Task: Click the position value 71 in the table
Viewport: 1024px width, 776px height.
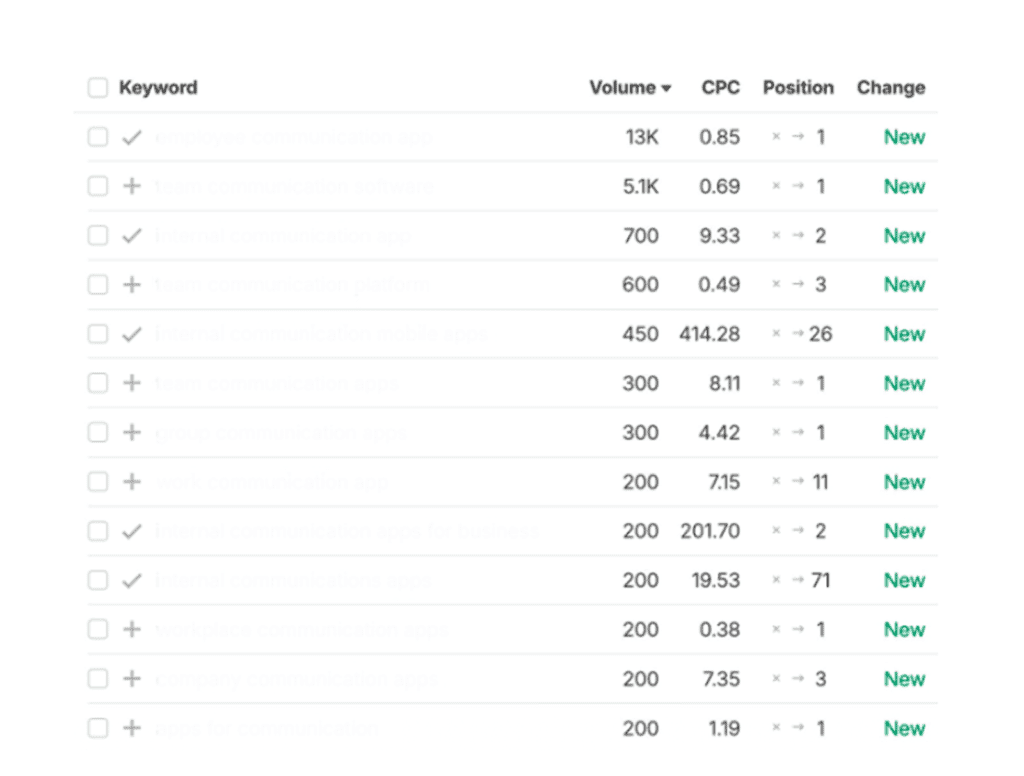Action: pyautogui.click(x=821, y=580)
